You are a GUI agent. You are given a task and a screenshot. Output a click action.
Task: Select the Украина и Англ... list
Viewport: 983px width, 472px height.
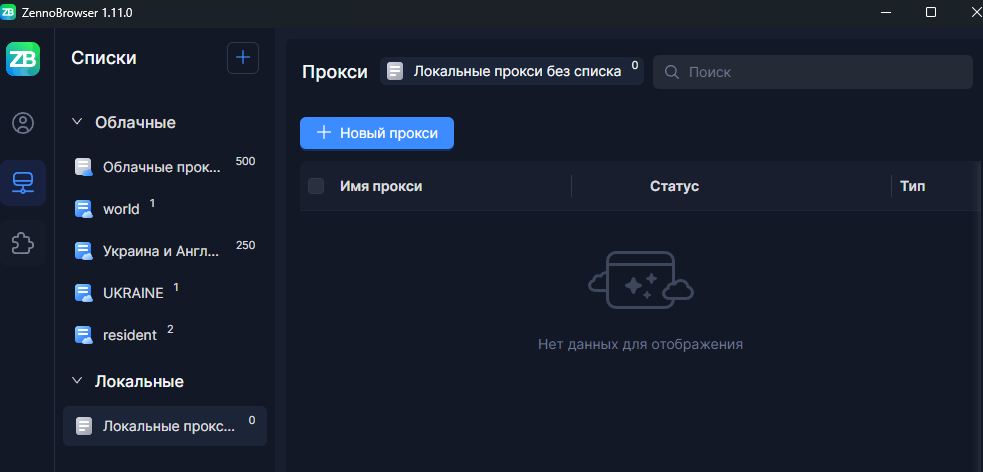coord(165,251)
